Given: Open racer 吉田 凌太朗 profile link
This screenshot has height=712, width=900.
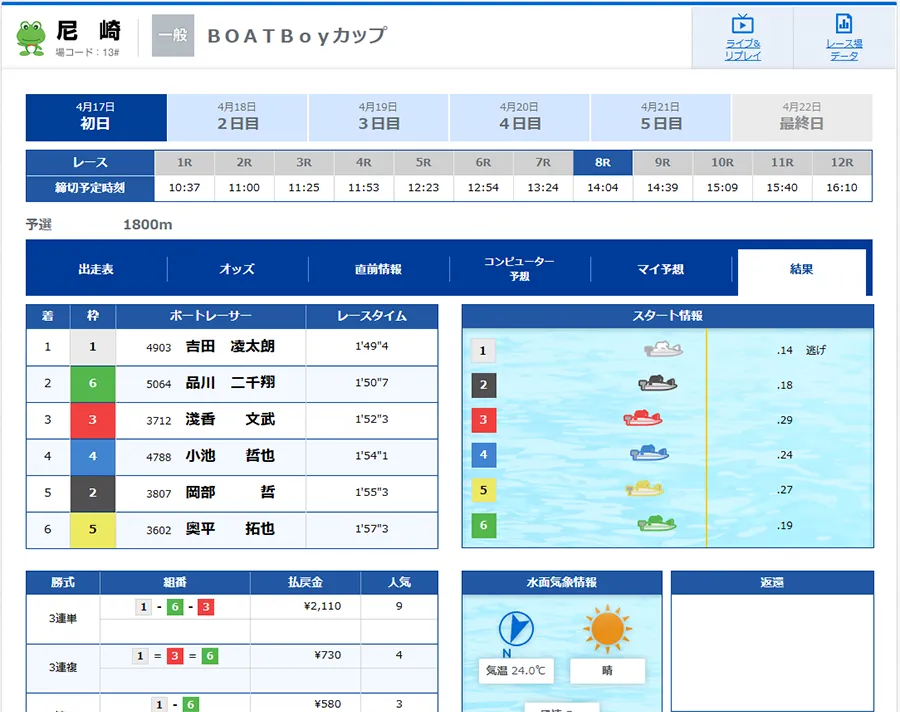Looking at the screenshot, I should point(230,347).
